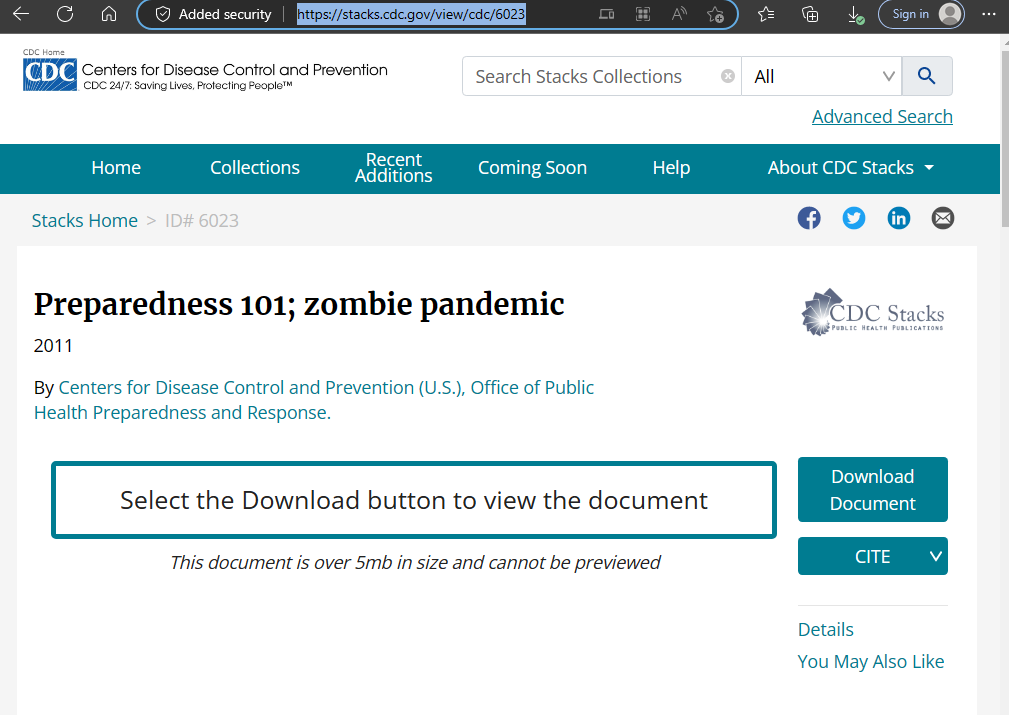Share the page on LinkedIn
The image size is (1009, 715).
click(x=899, y=218)
